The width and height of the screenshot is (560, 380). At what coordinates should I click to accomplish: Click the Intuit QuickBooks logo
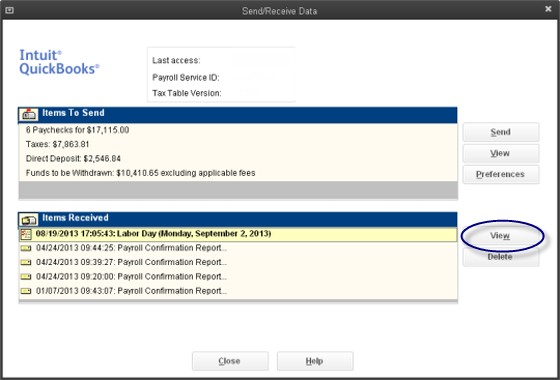(59, 62)
